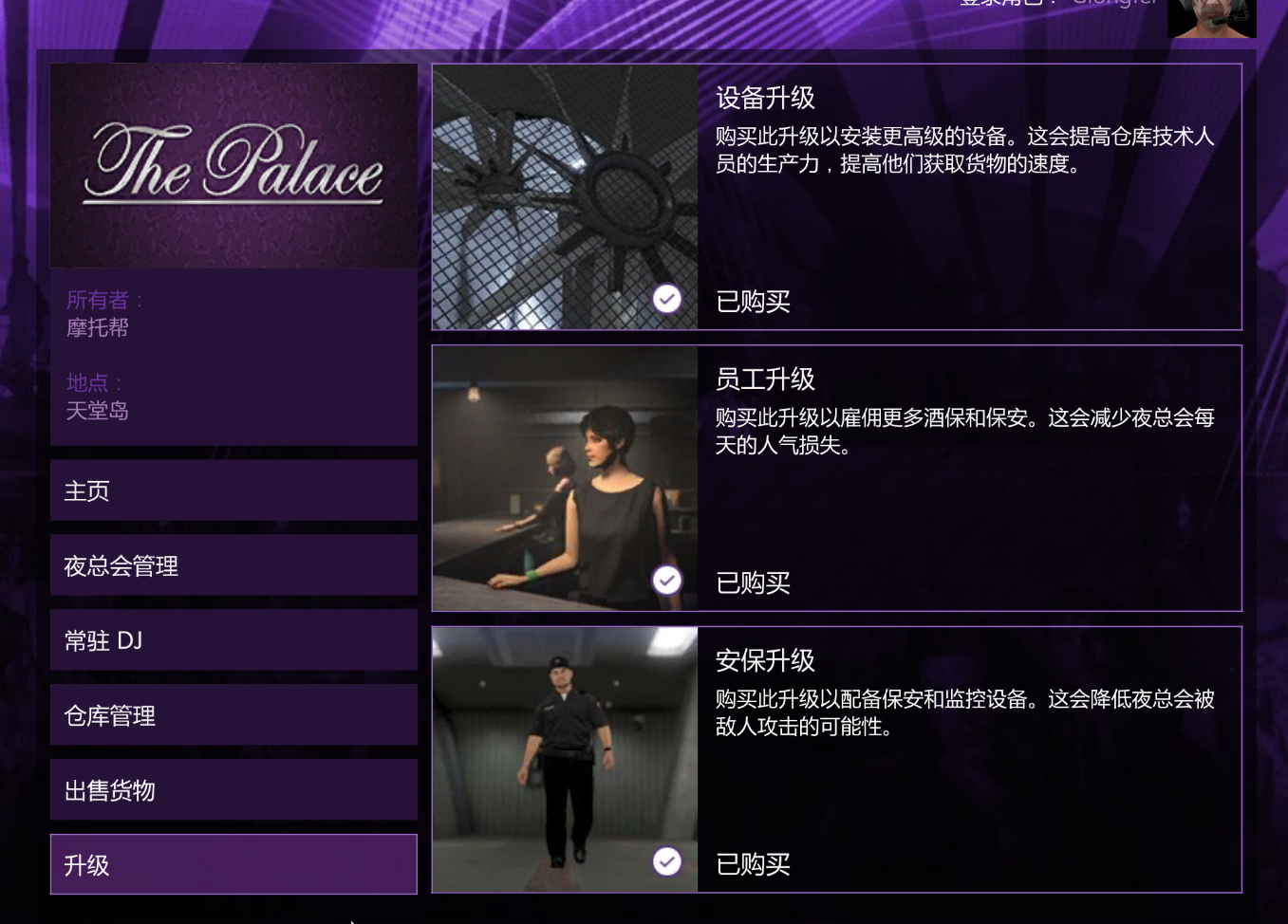1288x924 pixels.
Task: Click the player avatar portrait
Action: click(1212, 18)
